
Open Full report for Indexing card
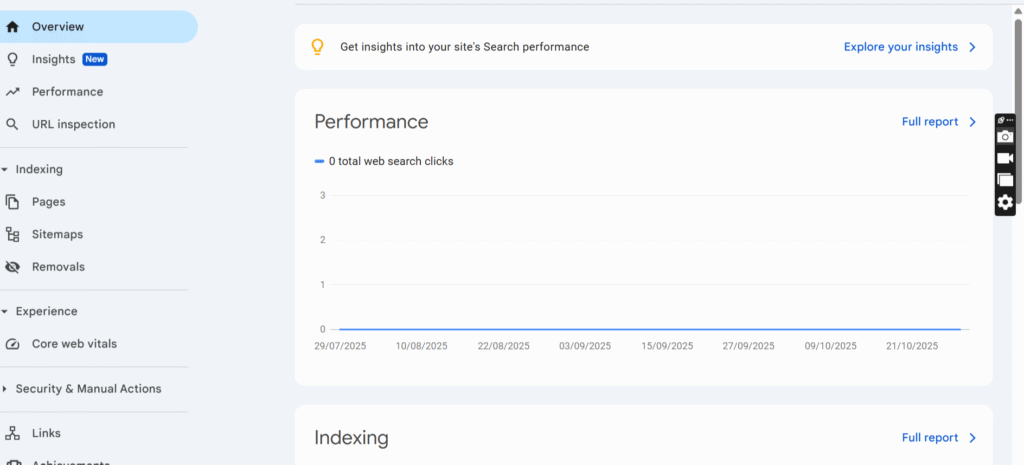coord(938,438)
